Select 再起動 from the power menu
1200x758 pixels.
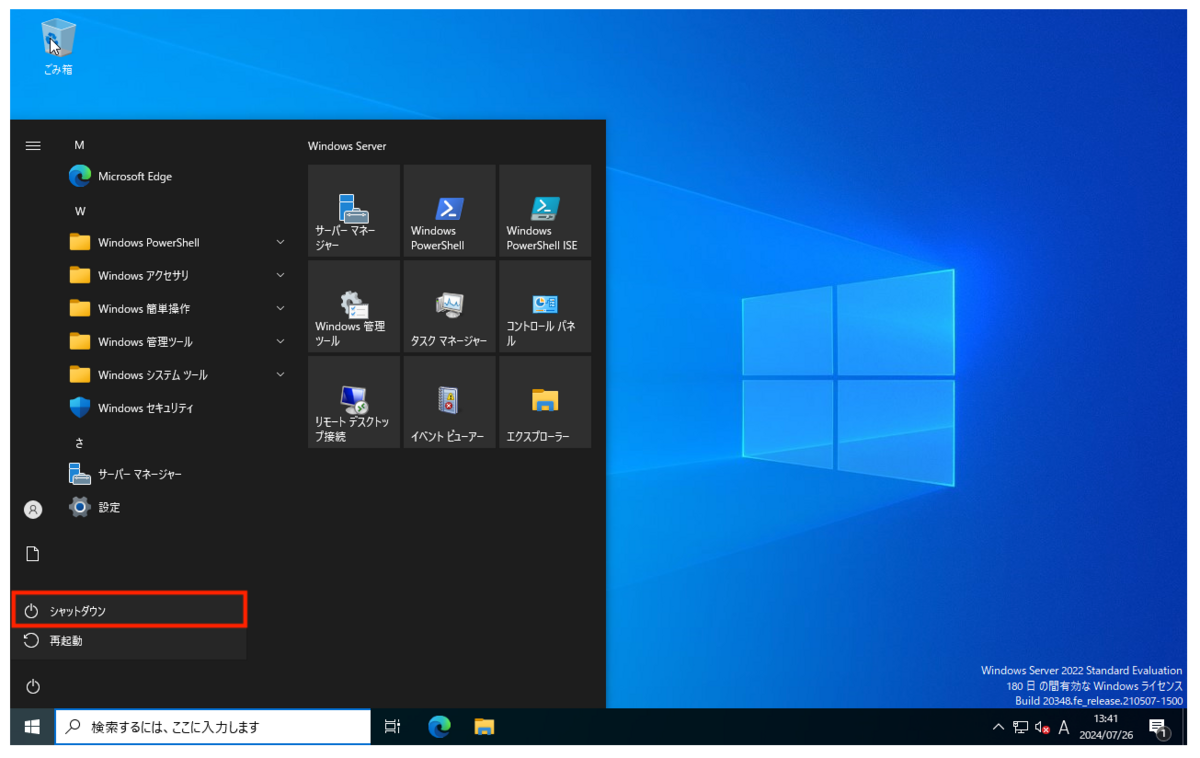click(x=129, y=641)
